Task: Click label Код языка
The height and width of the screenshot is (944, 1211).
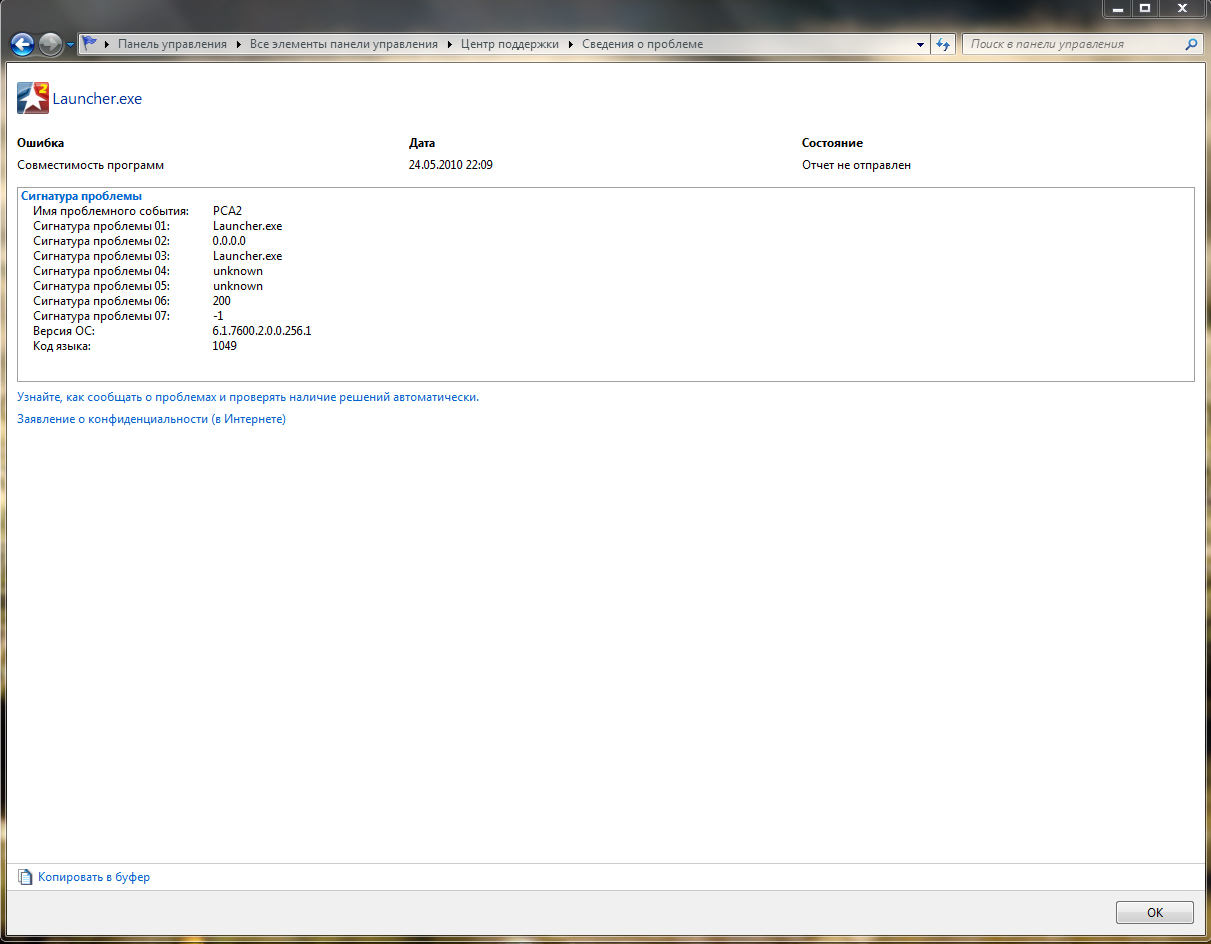Action: pos(62,346)
